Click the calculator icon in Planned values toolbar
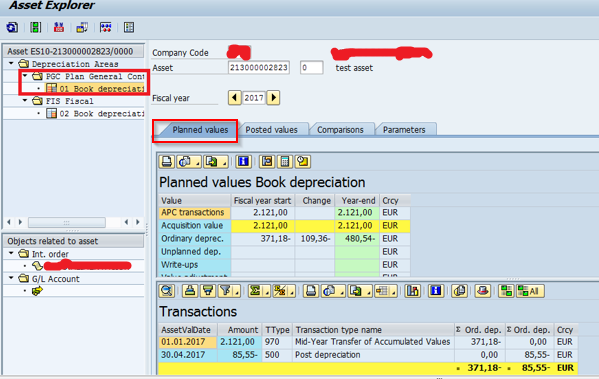The image size is (599, 379). (285, 162)
